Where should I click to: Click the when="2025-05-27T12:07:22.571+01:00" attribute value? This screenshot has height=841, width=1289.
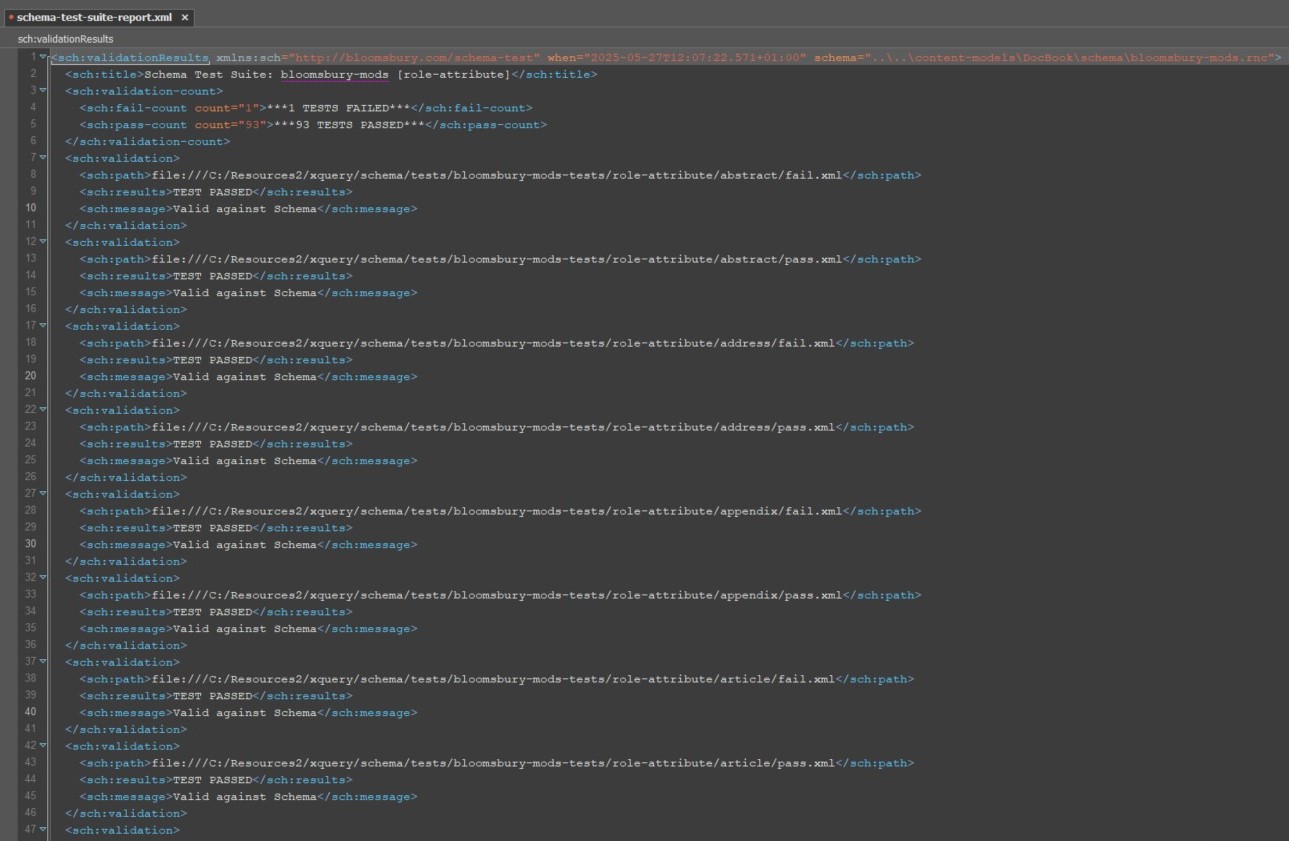[695, 58]
